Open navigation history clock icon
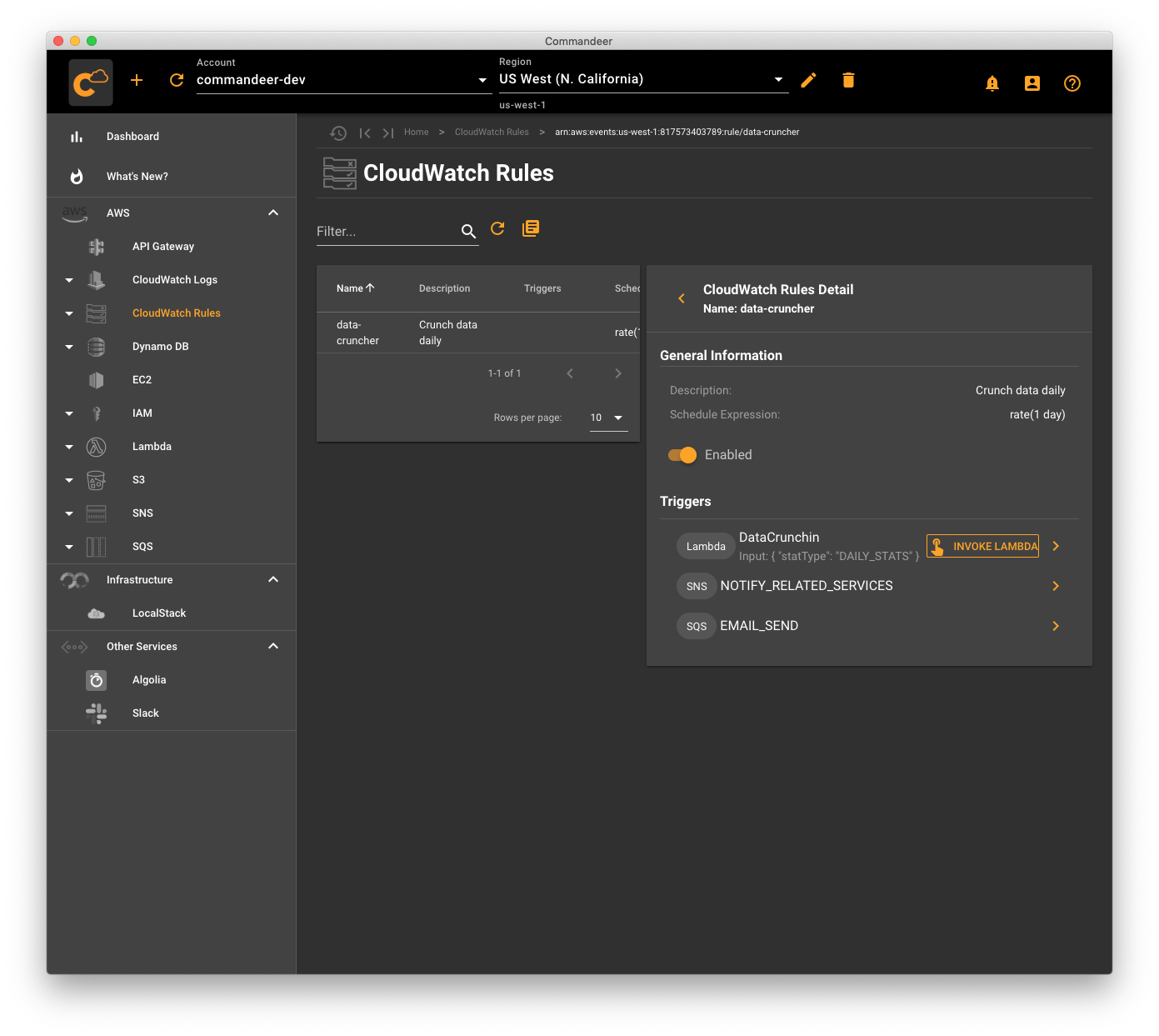The height and width of the screenshot is (1036, 1159). [x=338, y=133]
